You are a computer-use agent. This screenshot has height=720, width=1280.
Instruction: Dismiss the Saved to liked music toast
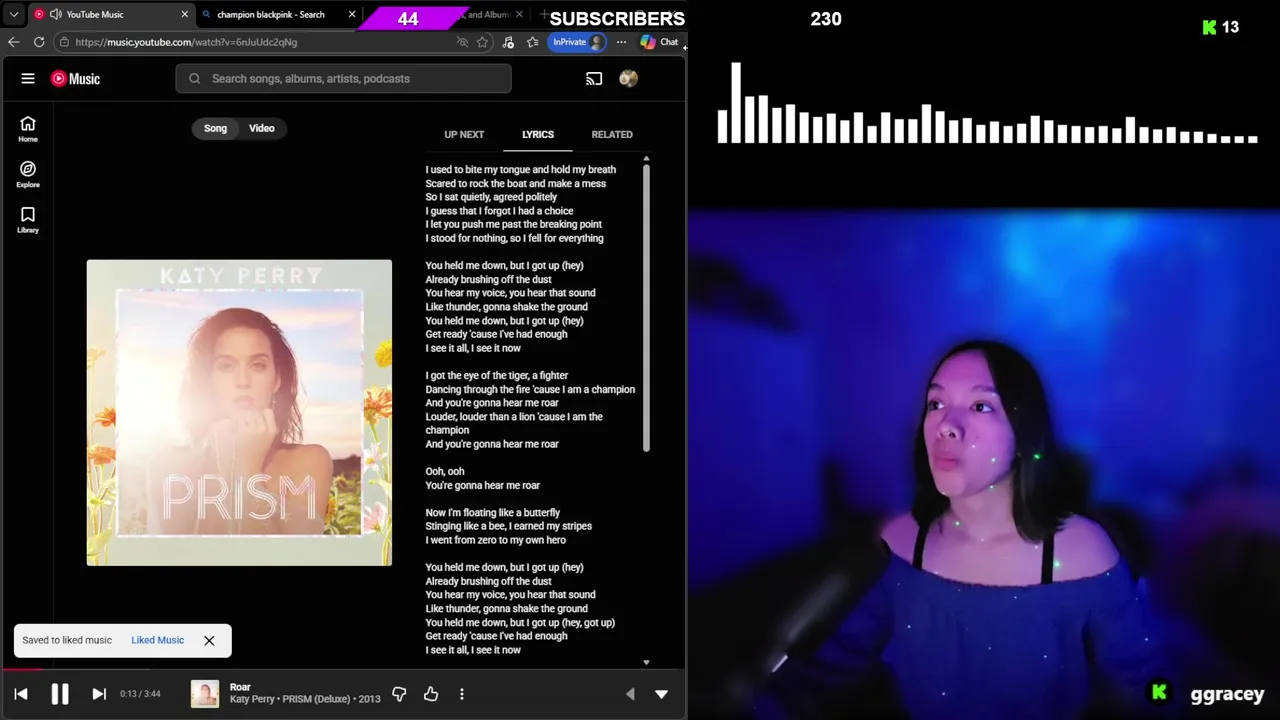[209, 640]
